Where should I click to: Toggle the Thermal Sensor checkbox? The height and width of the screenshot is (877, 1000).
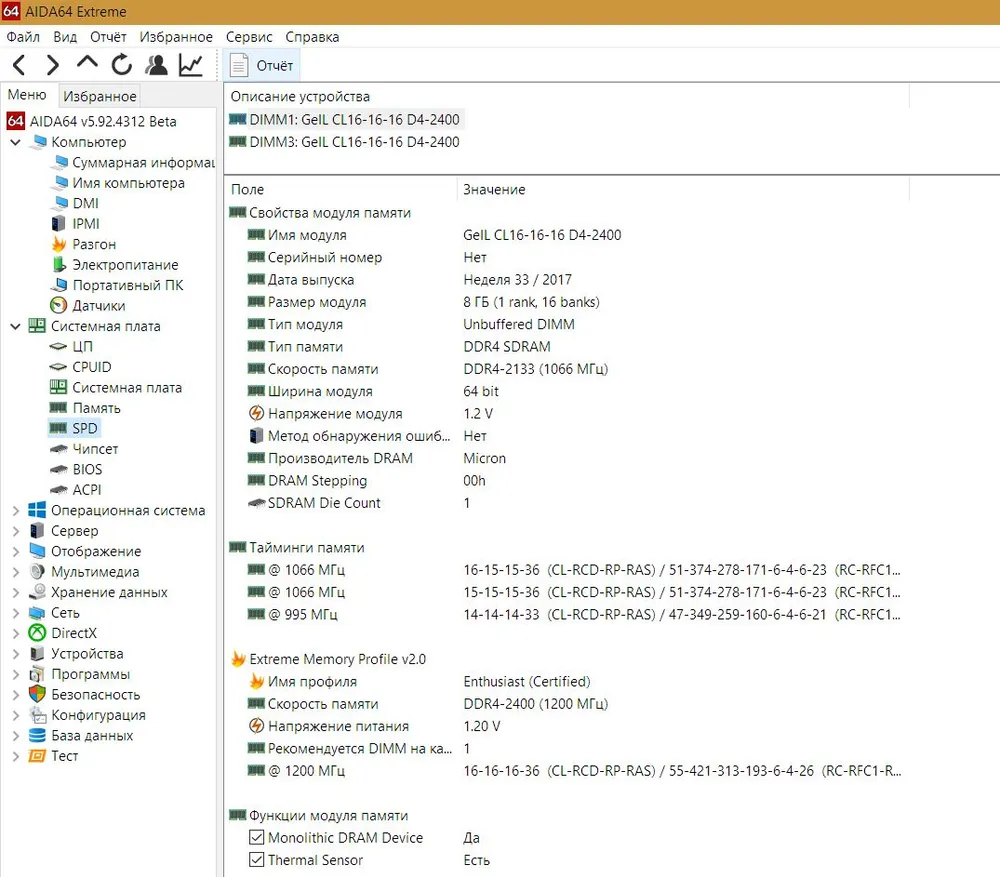click(x=256, y=860)
